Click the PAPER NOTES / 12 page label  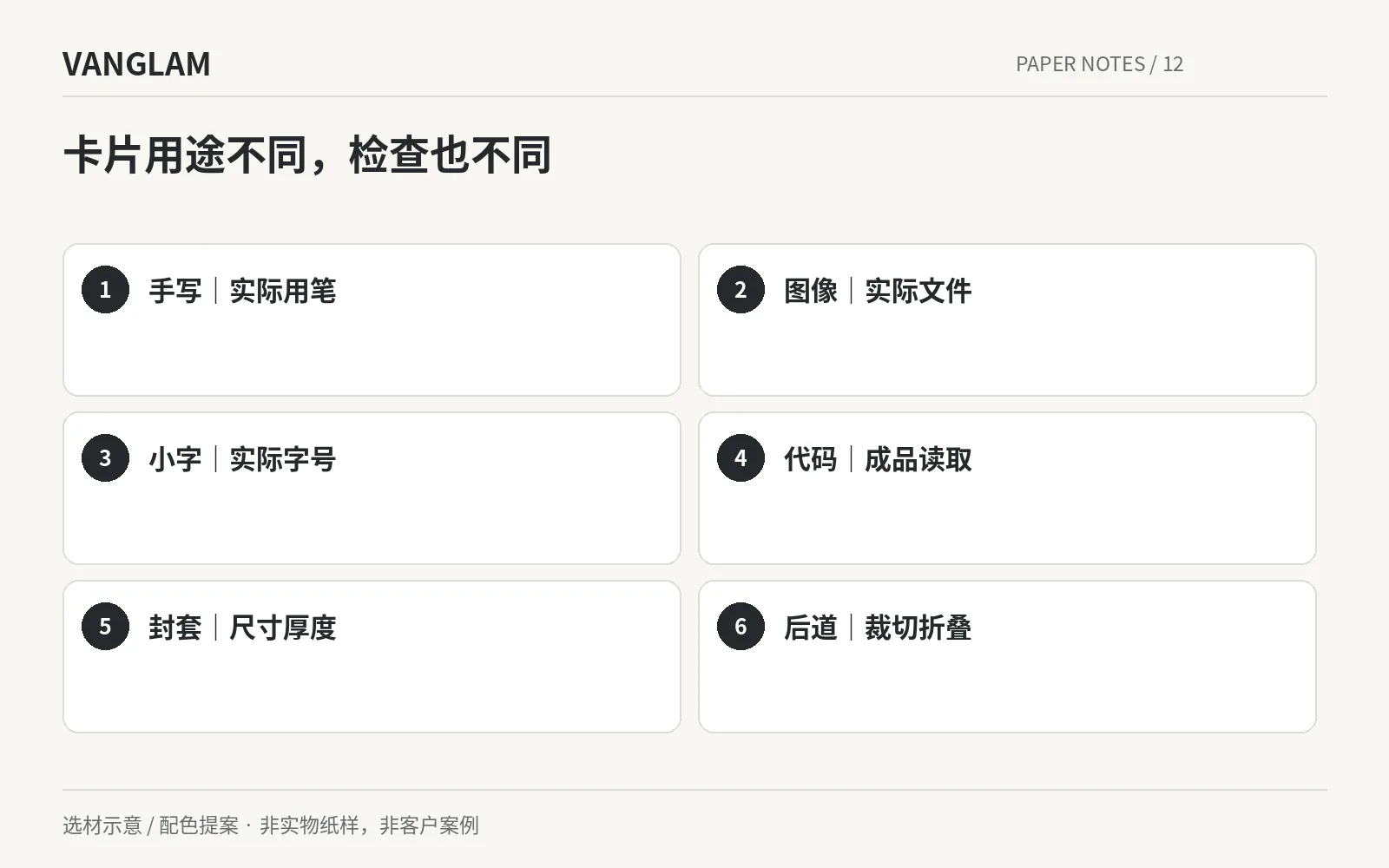click(x=1099, y=64)
